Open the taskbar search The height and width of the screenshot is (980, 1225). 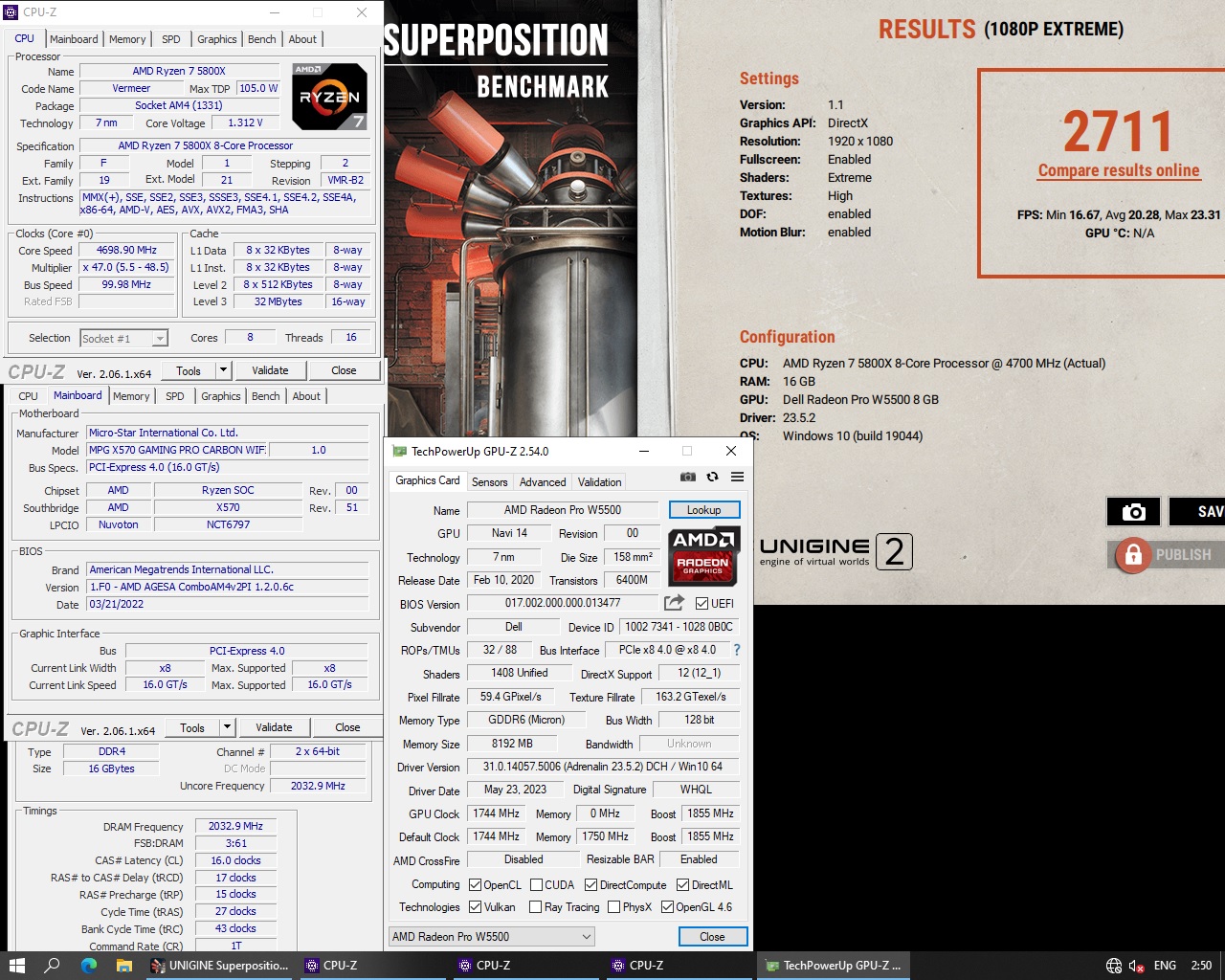(x=53, y=966)
